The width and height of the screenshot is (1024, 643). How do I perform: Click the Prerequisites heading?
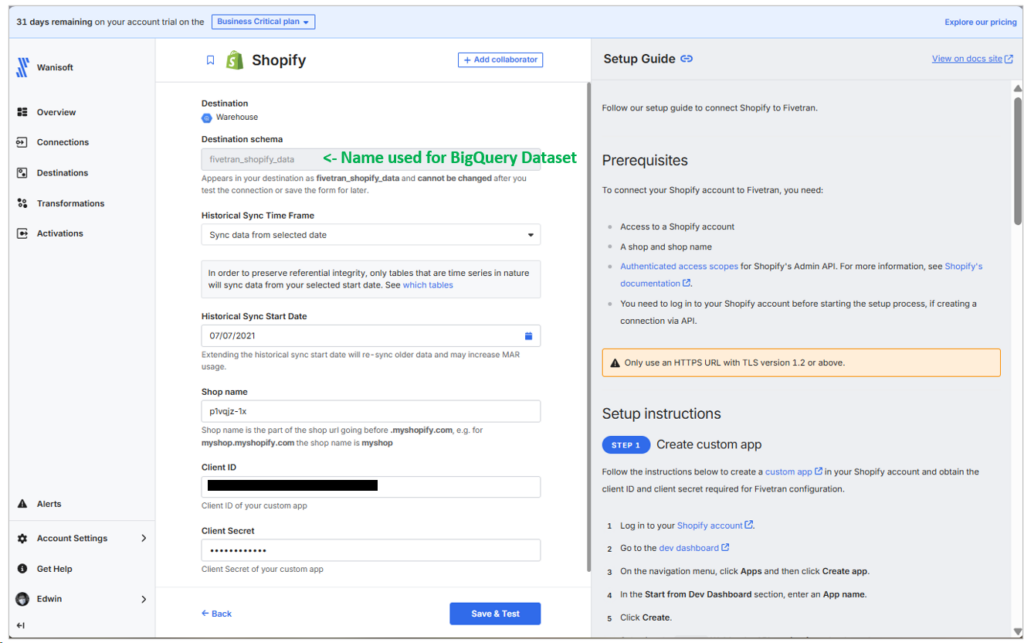[645, 161]
